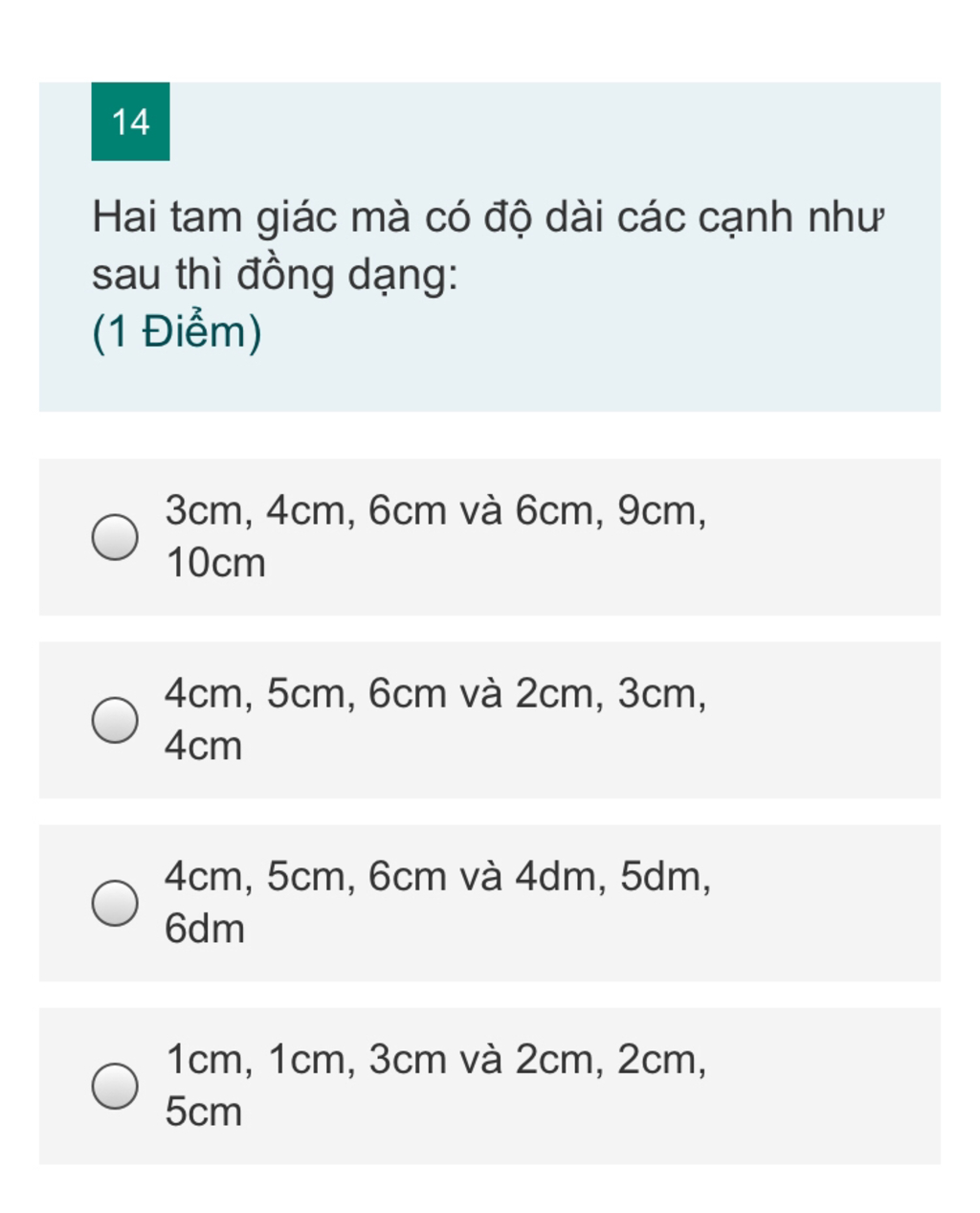Pick the radio for 4dm, 5dm, 6dm answer
The height and width of the screenshot is (1213, 980).
(115, 903)
